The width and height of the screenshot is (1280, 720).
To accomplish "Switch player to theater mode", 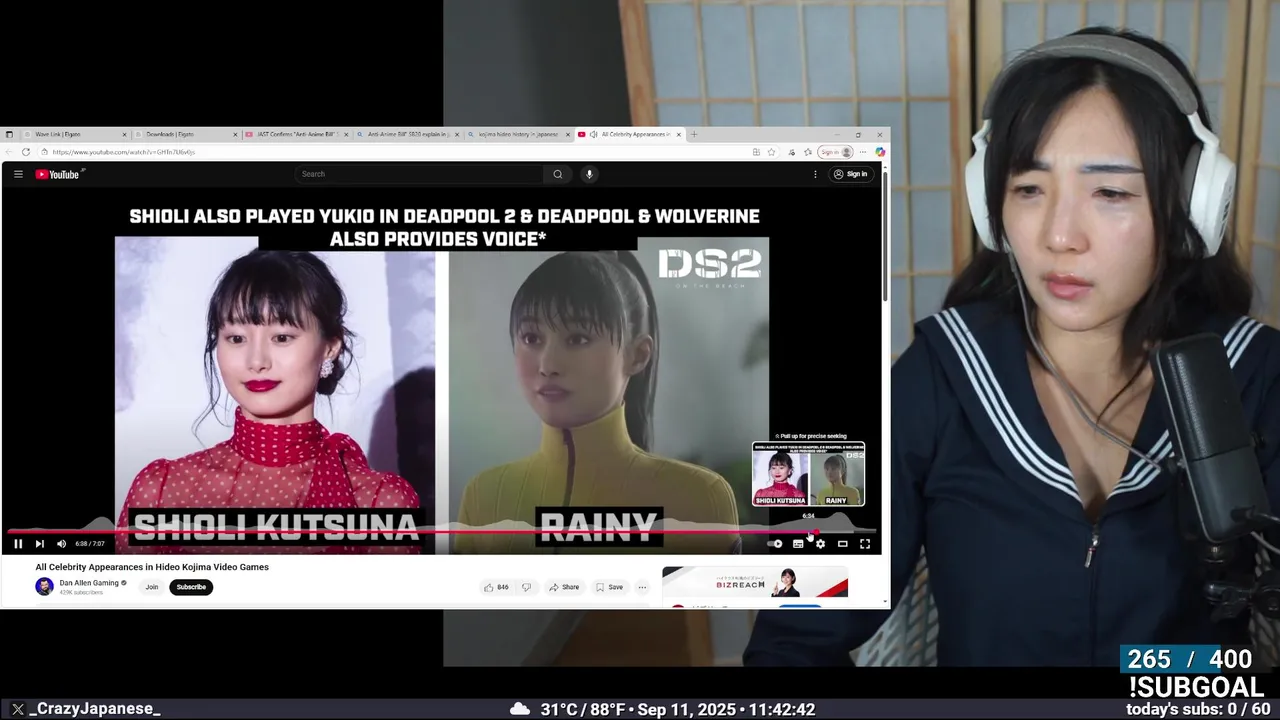I will (x=842, y=544).
